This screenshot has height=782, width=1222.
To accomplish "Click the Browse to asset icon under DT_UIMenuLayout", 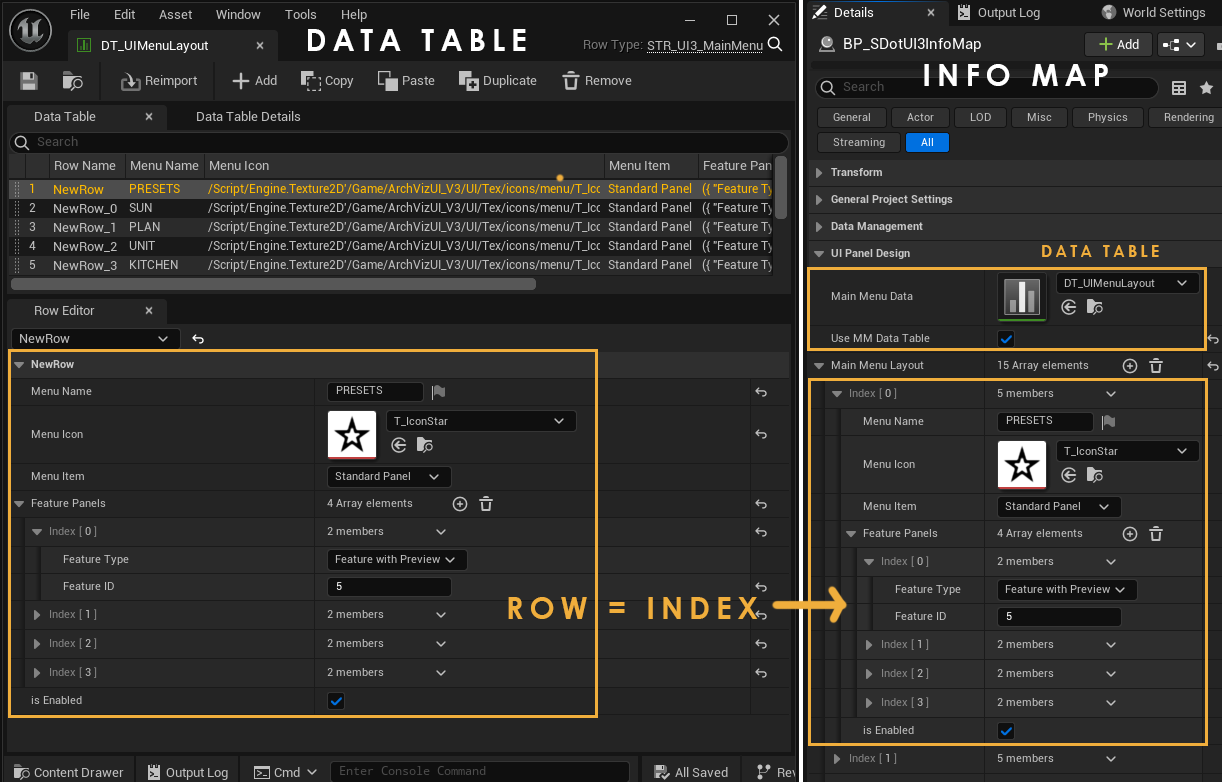I will point(1094,308).
